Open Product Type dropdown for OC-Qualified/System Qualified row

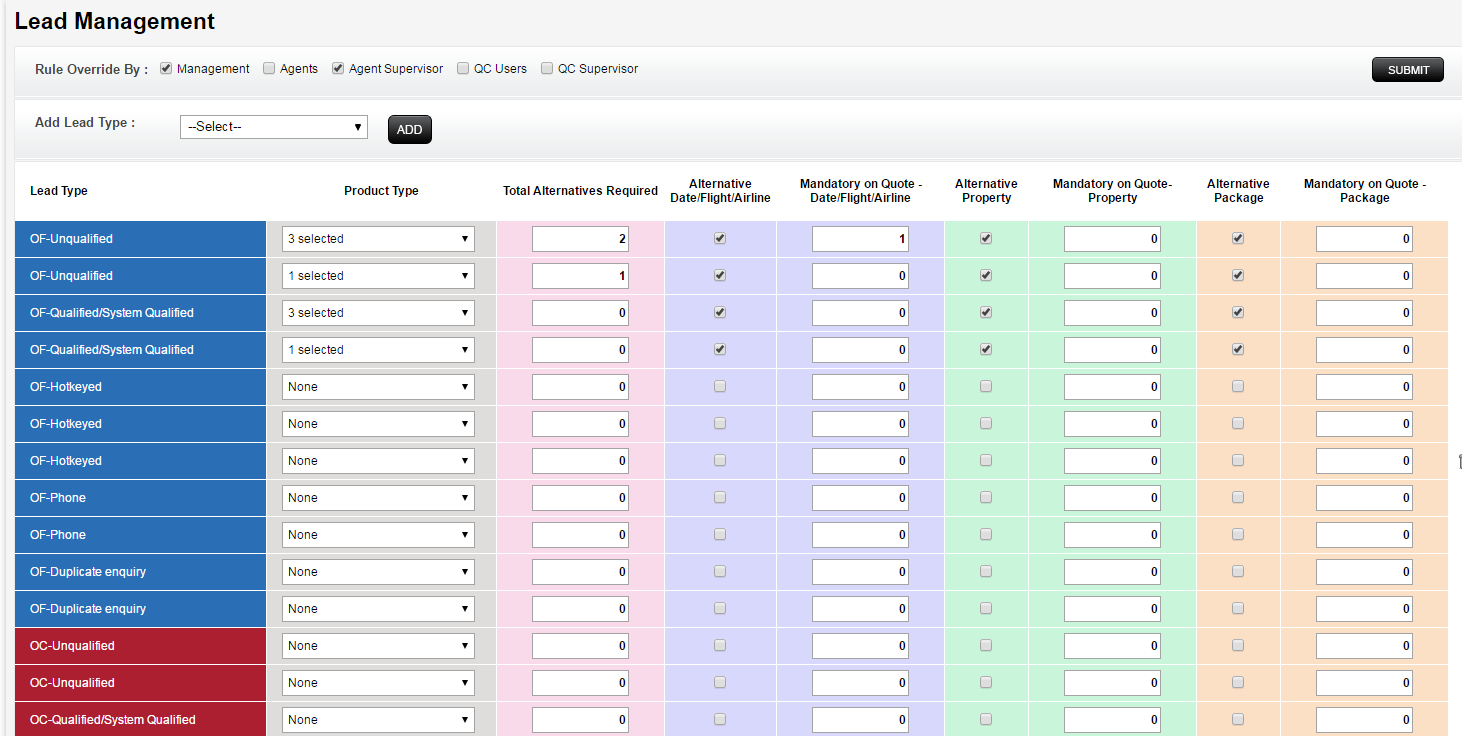point(378,720)
